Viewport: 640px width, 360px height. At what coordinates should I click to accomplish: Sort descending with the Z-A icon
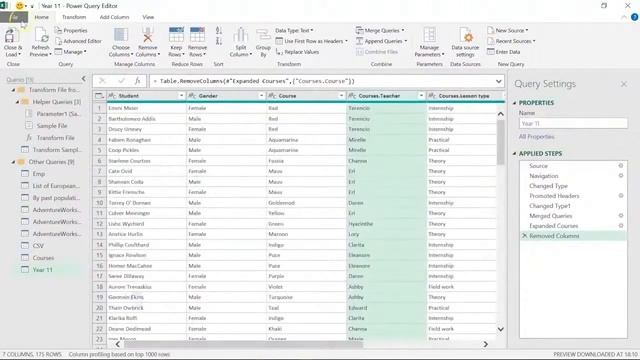(219, 41)
